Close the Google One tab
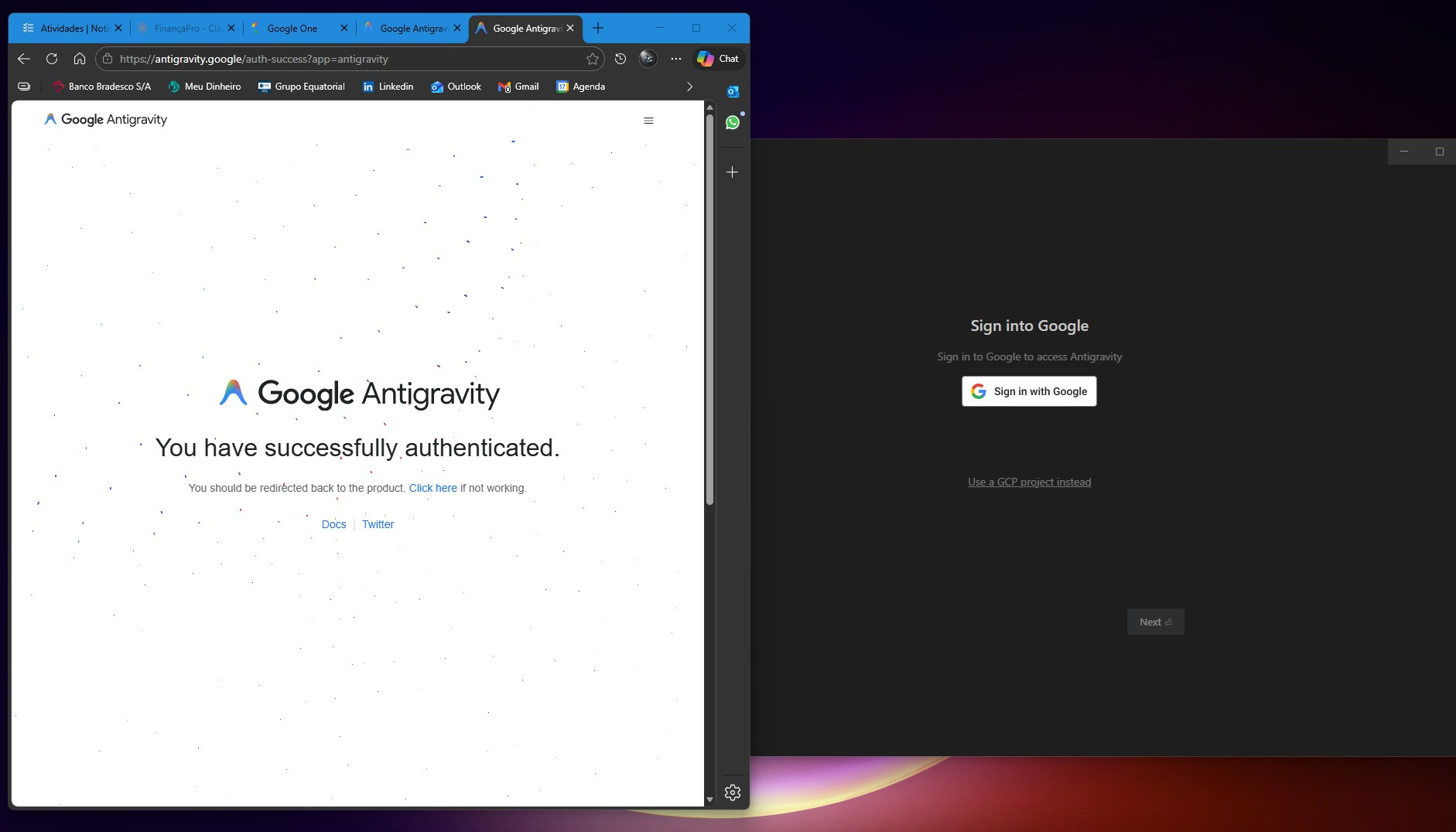Viewport: 1456px width, 832px height. pyautogui.click(x=344, y=28)
